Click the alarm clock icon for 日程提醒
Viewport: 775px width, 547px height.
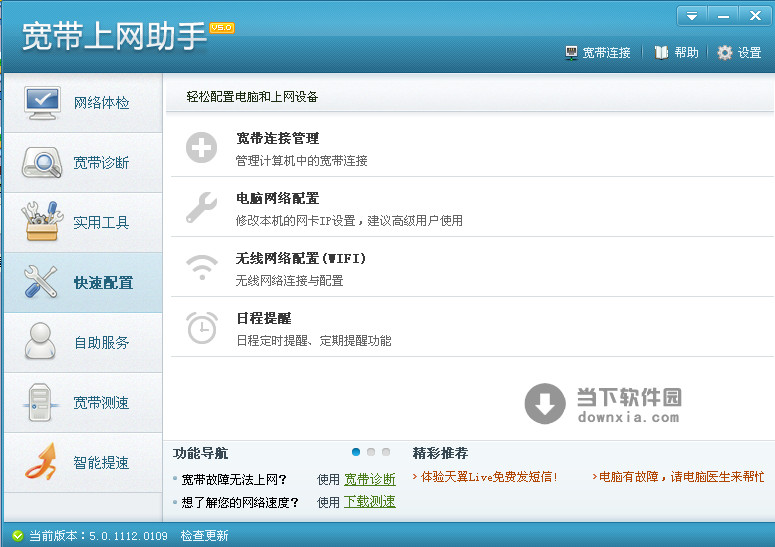(x=202, y=328)
